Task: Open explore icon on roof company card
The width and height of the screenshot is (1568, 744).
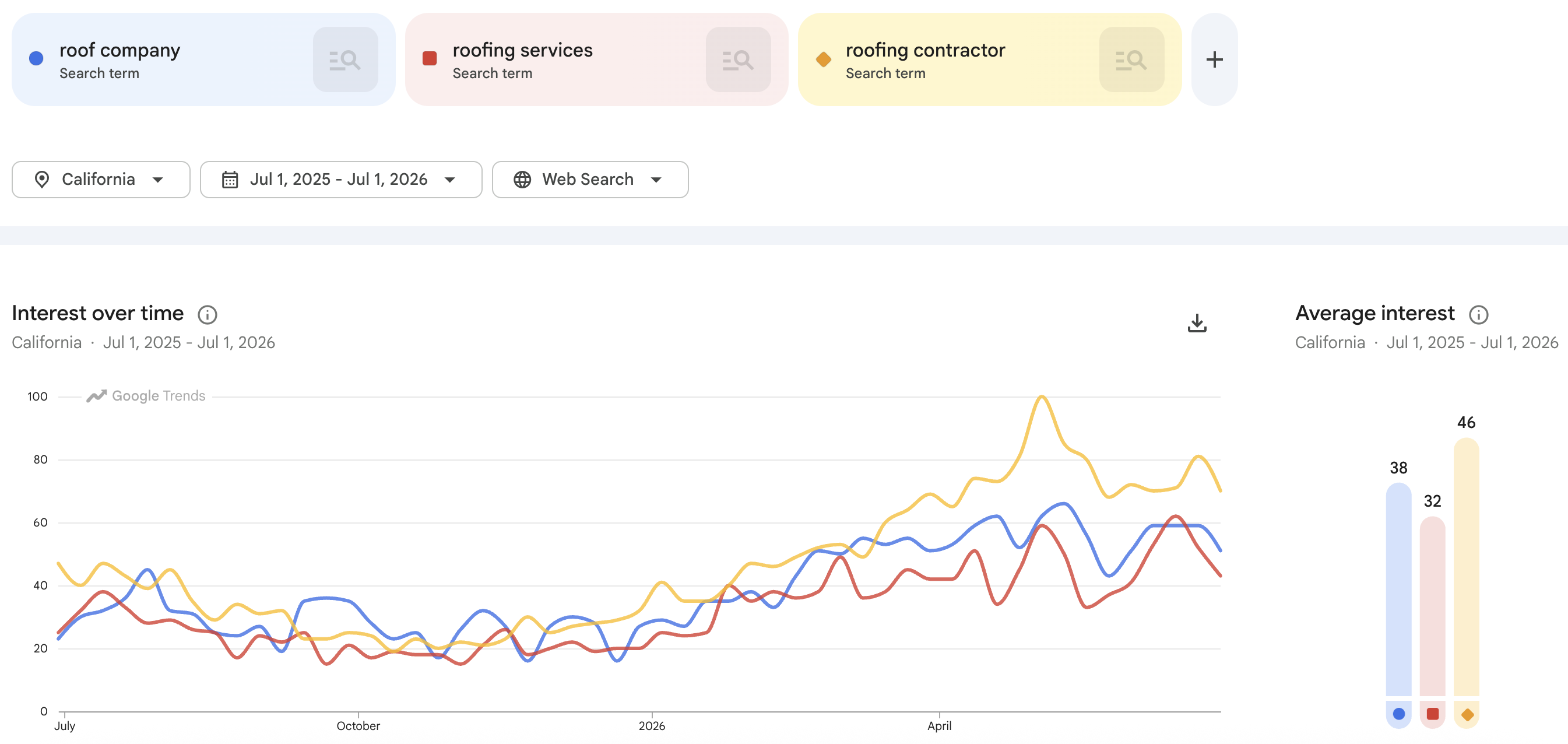Action: [345, 59]
